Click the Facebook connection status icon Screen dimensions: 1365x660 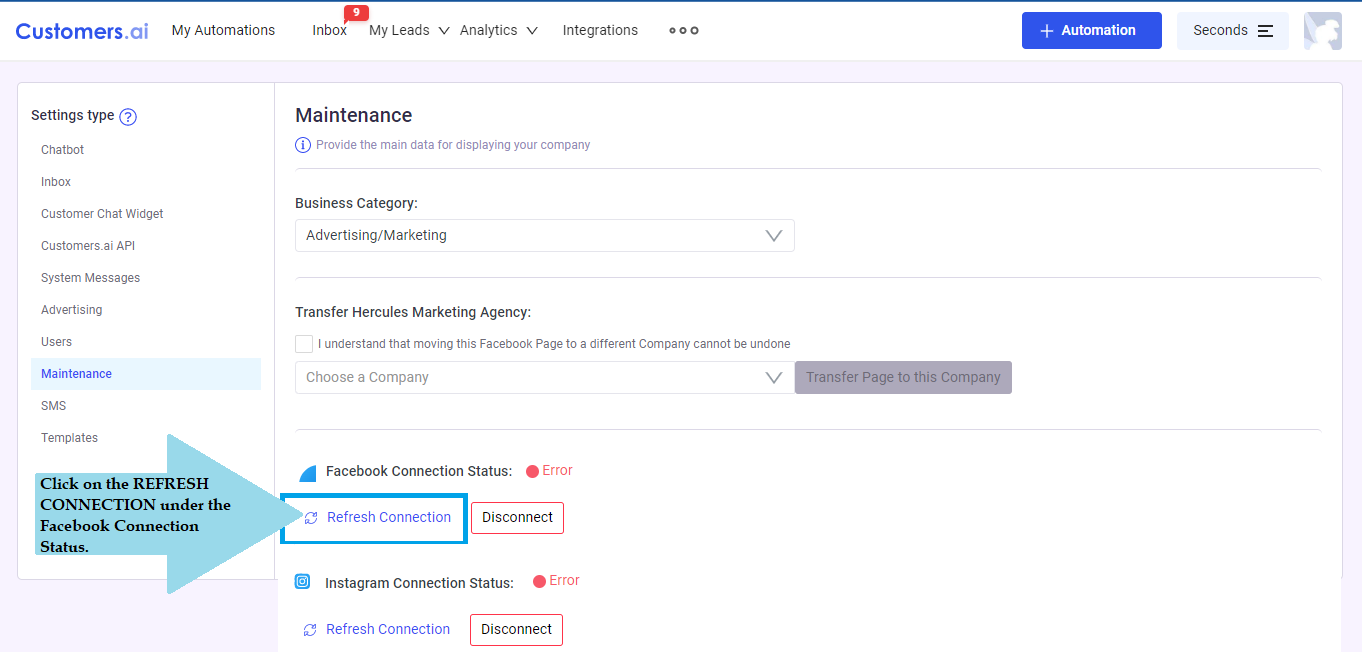(x=307, y=472)
